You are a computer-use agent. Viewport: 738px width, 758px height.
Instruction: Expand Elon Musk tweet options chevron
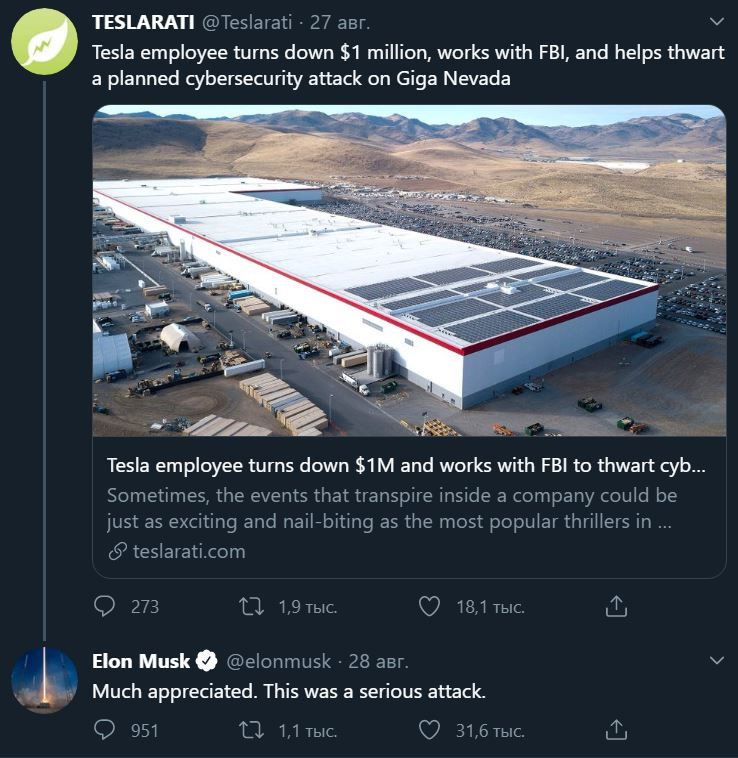(x=716, y=661)
